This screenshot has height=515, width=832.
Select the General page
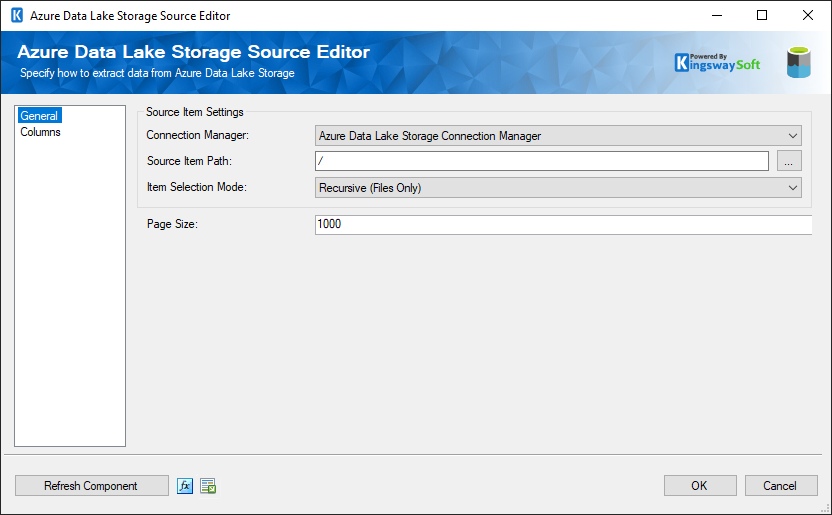(x=39, y=116)
